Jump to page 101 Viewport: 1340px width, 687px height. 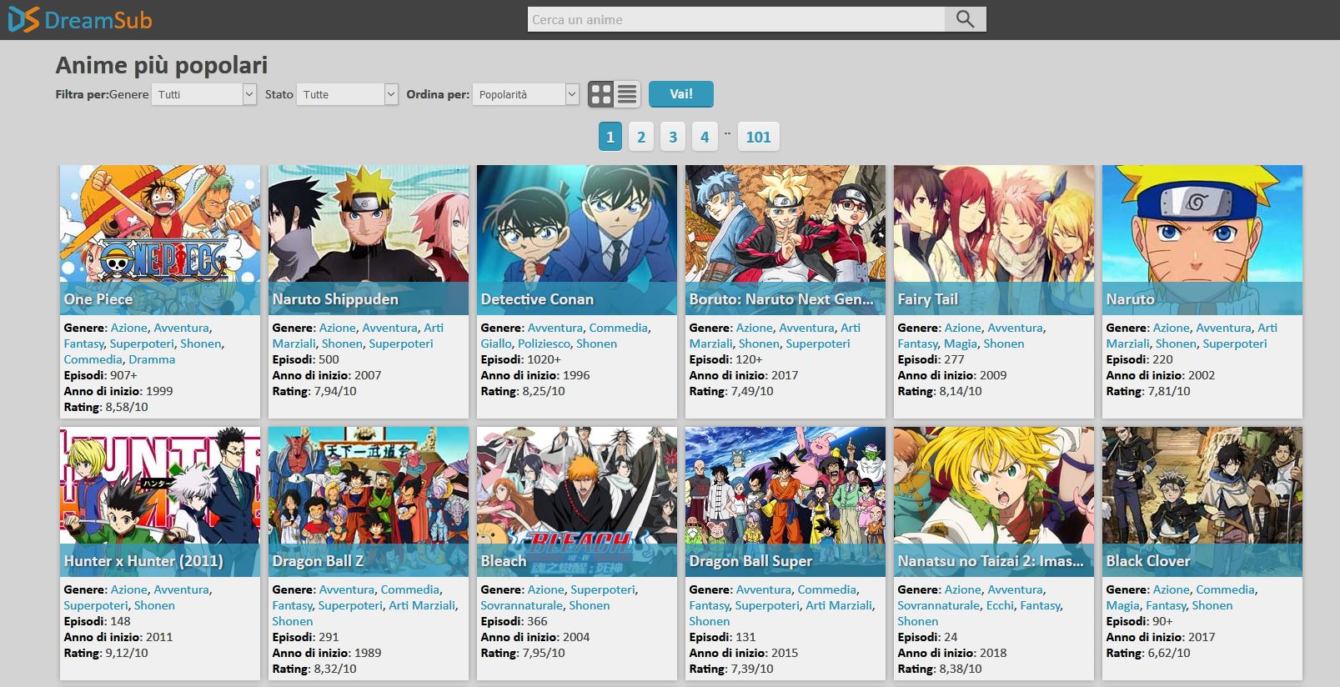[758, 137]
